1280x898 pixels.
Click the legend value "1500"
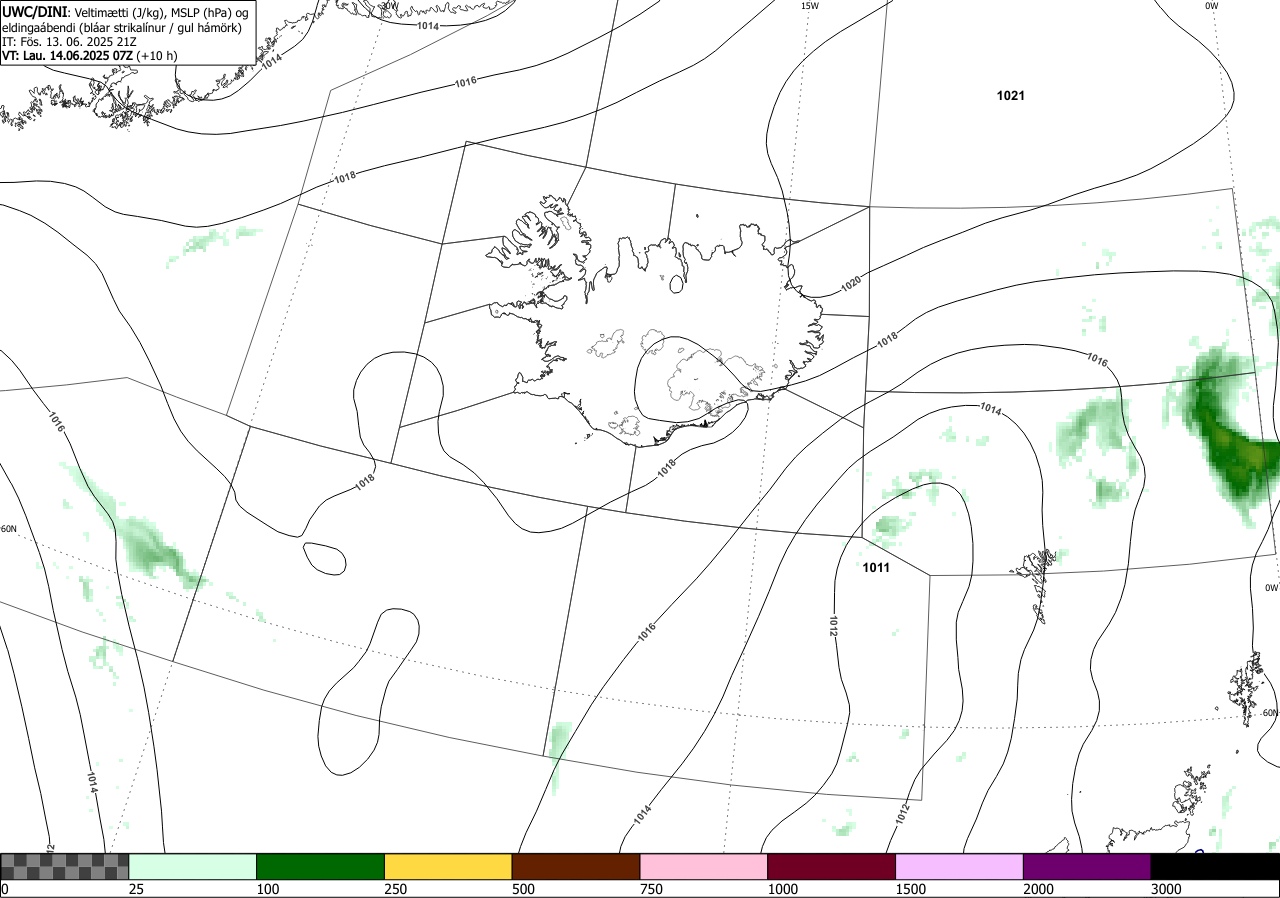point(910,889)
